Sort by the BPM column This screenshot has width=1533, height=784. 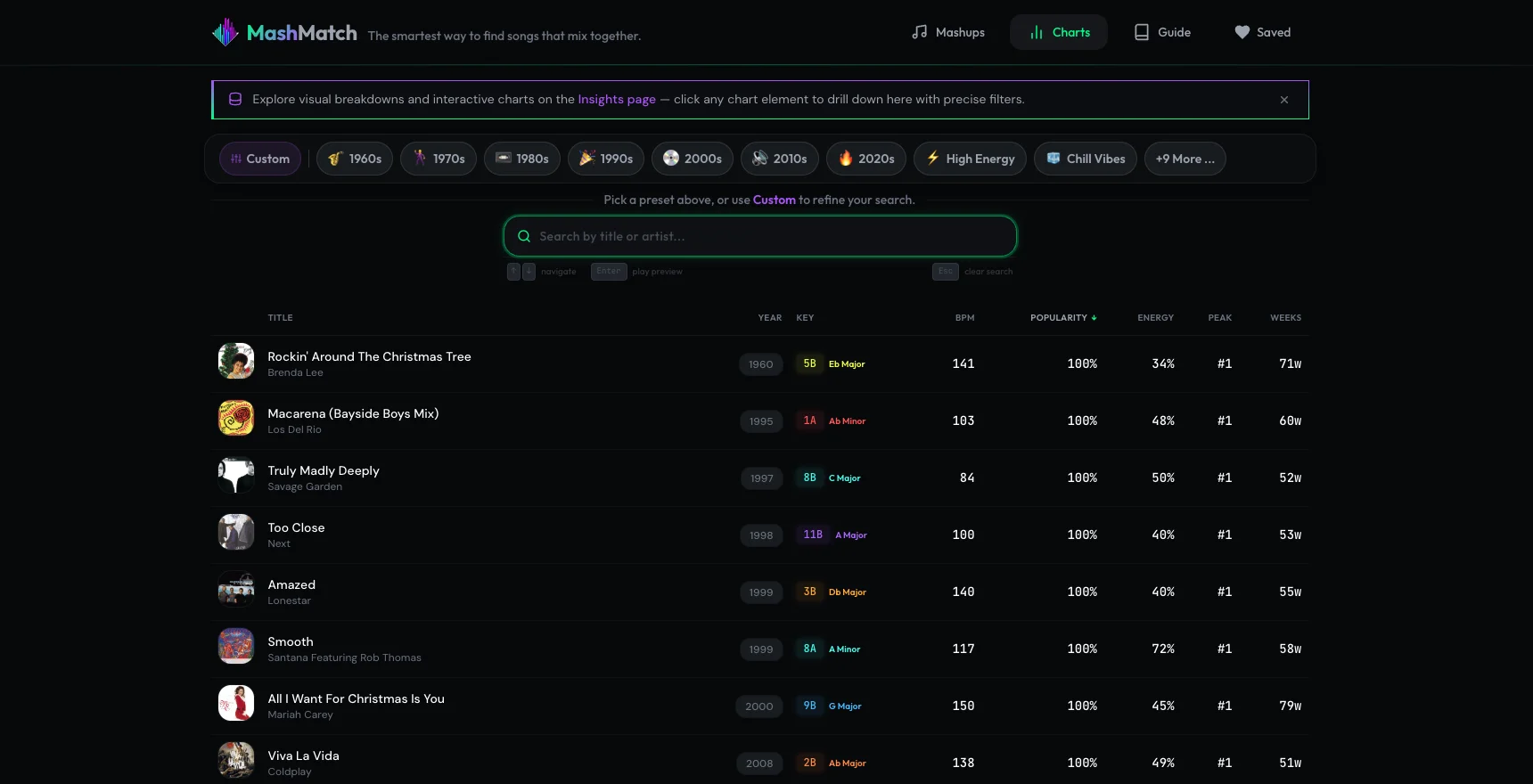click(964, 318)
